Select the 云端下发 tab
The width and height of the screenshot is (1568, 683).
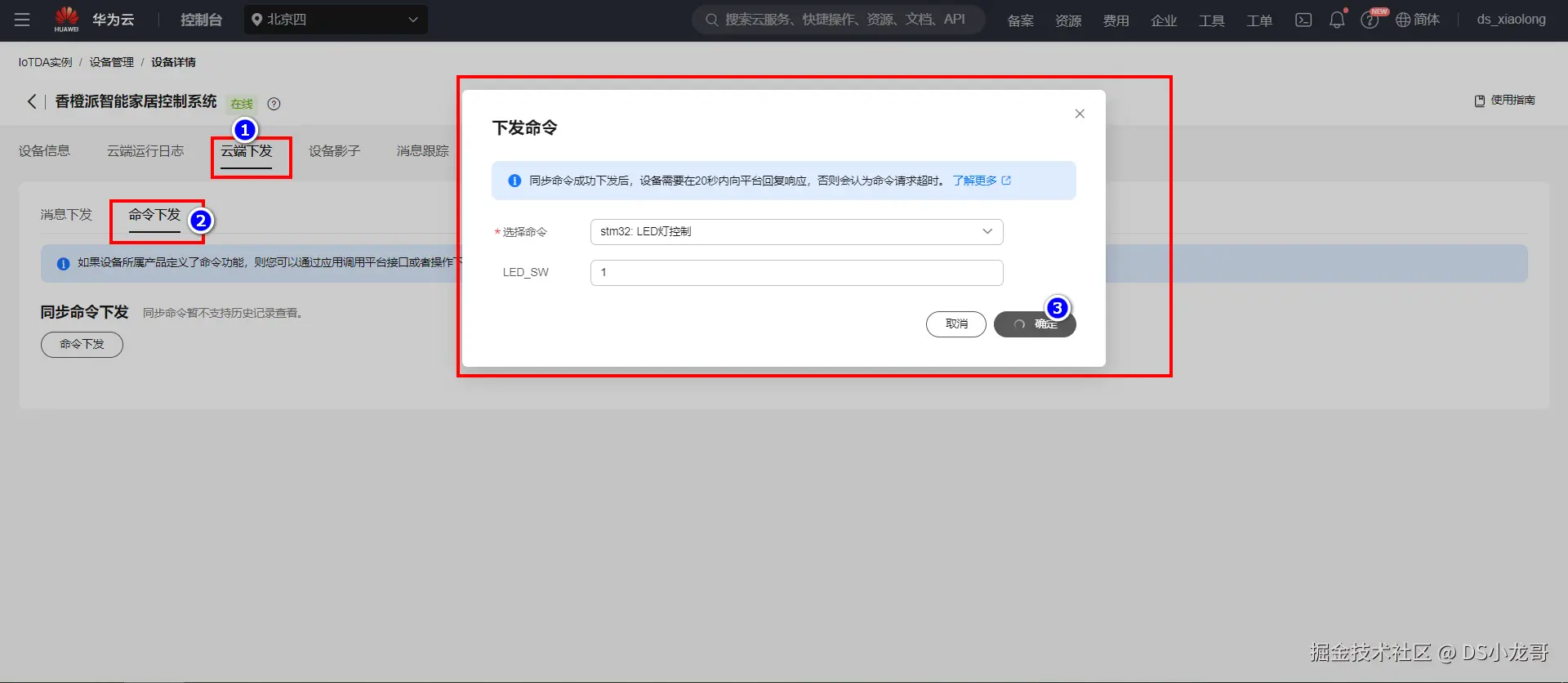247,151
